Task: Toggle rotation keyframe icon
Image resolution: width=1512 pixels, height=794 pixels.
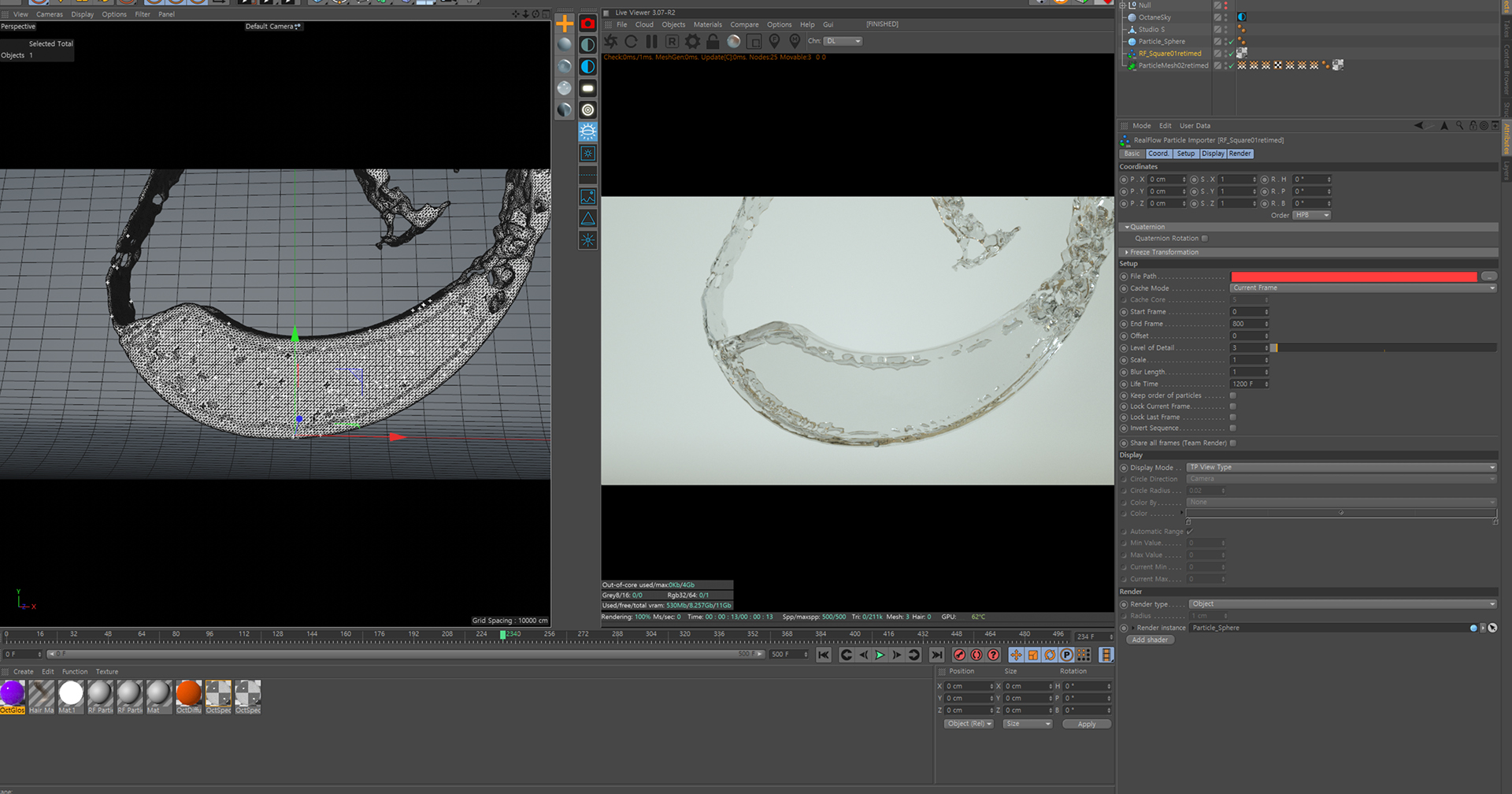Action: pyautogui.click(x=1050, y=655)
